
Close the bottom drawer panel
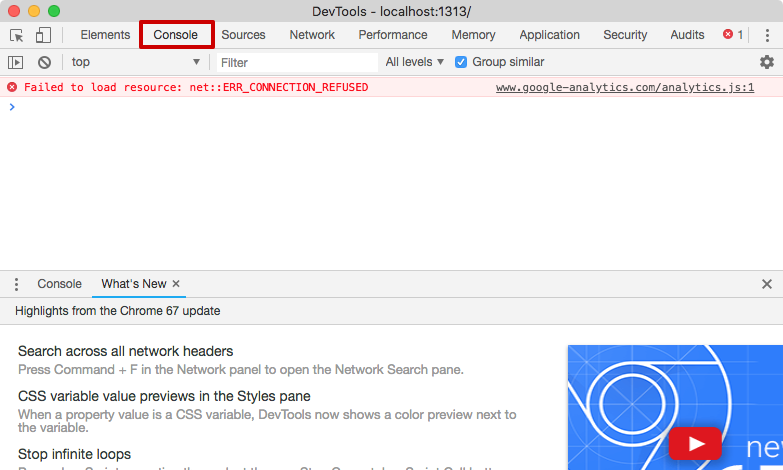pyautogui.click(x=767, y=284)
